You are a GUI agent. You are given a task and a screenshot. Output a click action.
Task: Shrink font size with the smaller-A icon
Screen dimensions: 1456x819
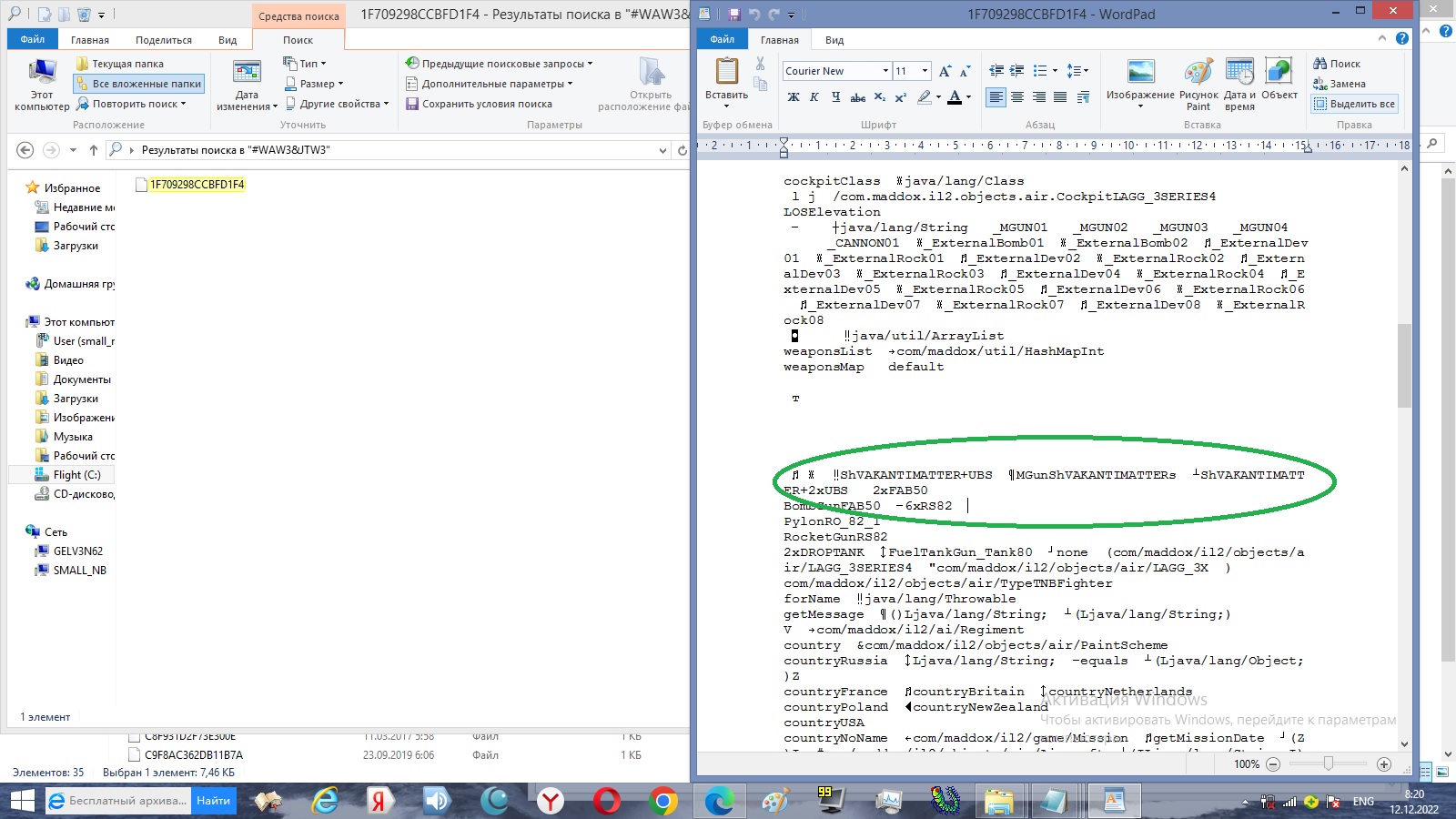coord(965,71)
